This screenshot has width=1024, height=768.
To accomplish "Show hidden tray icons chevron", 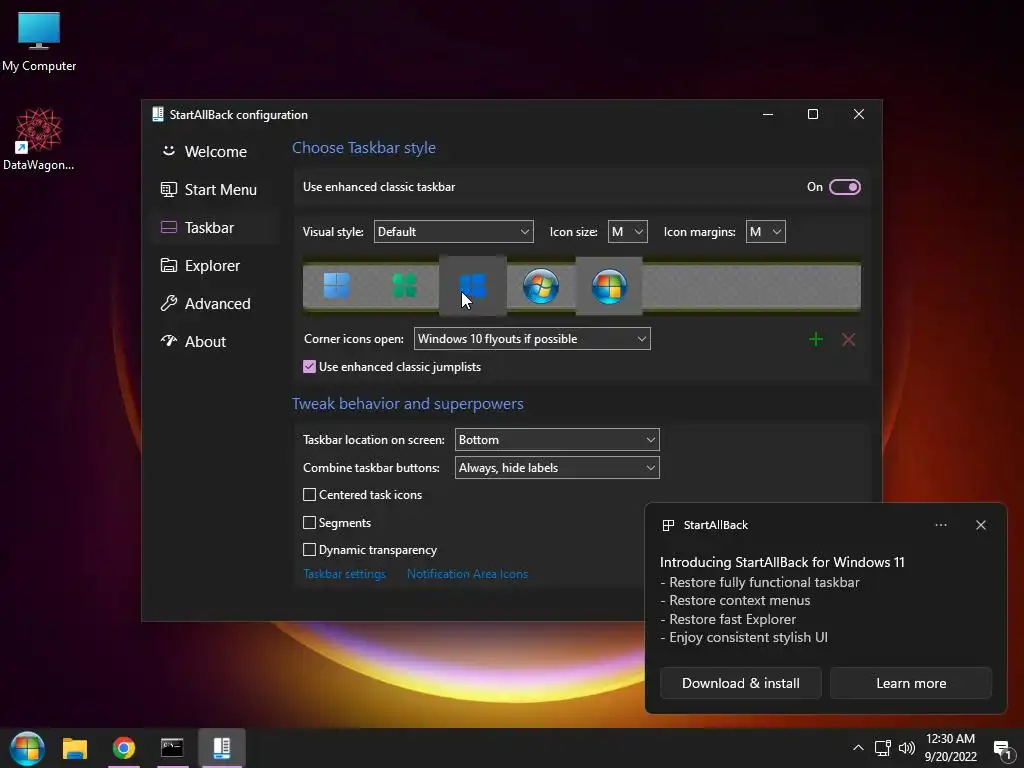I will pos(858,748).
